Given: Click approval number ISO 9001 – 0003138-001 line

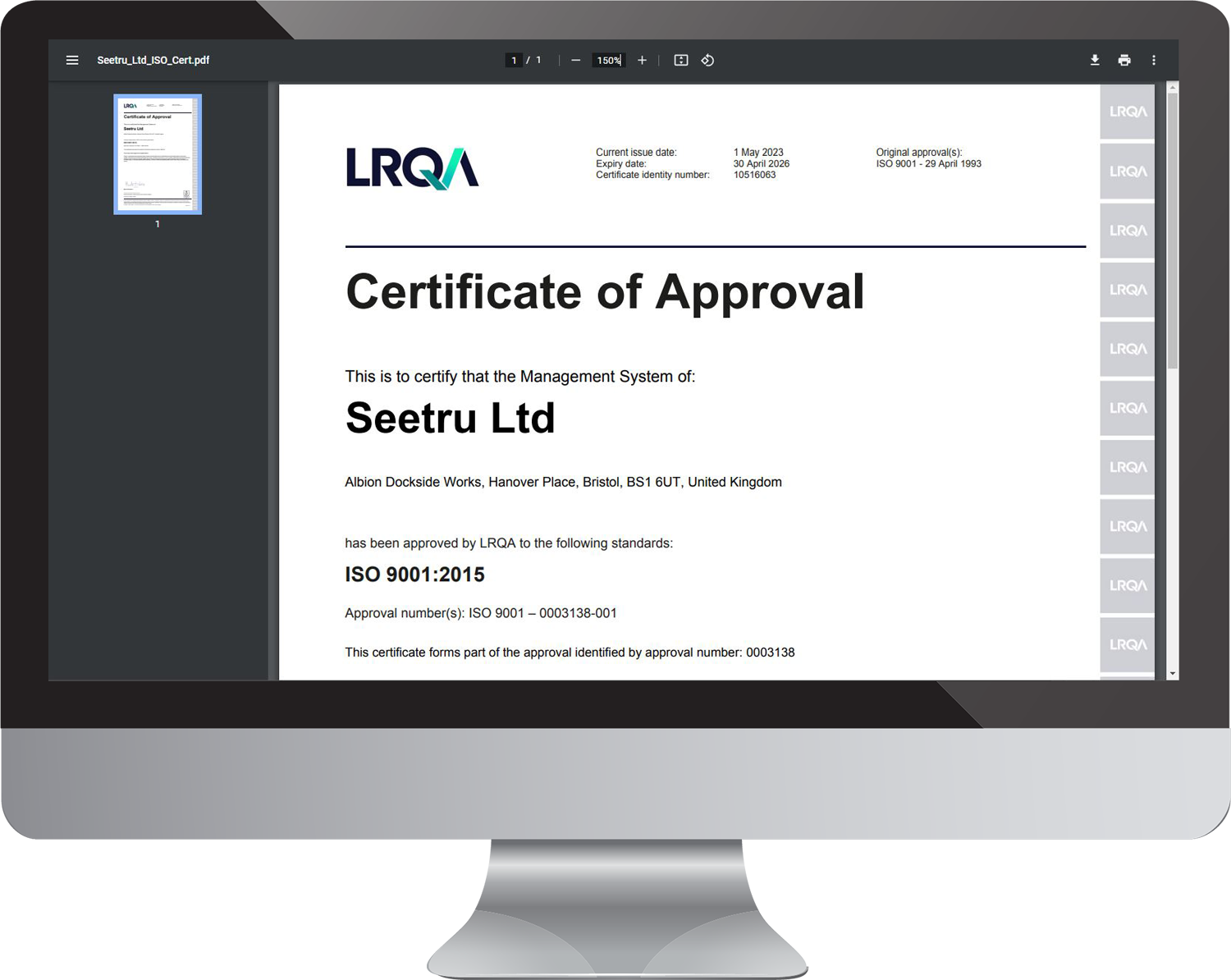Looking at the screenshot, I should [x=481, y=613].
